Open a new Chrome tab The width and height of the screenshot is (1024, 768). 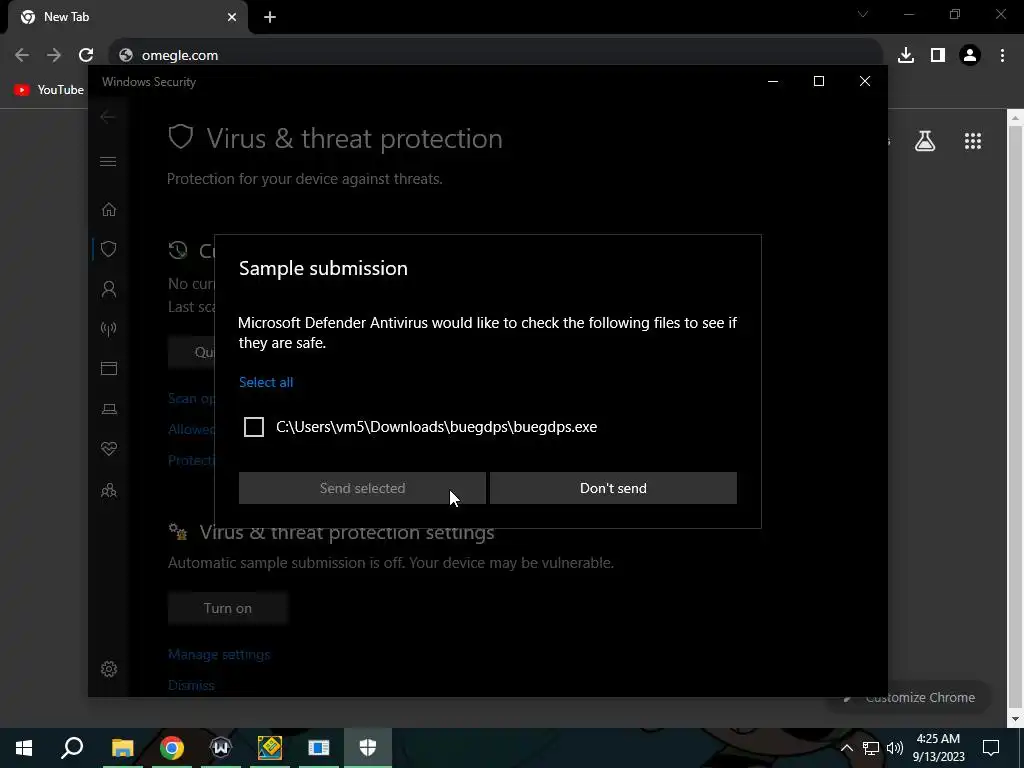[270, 17]
